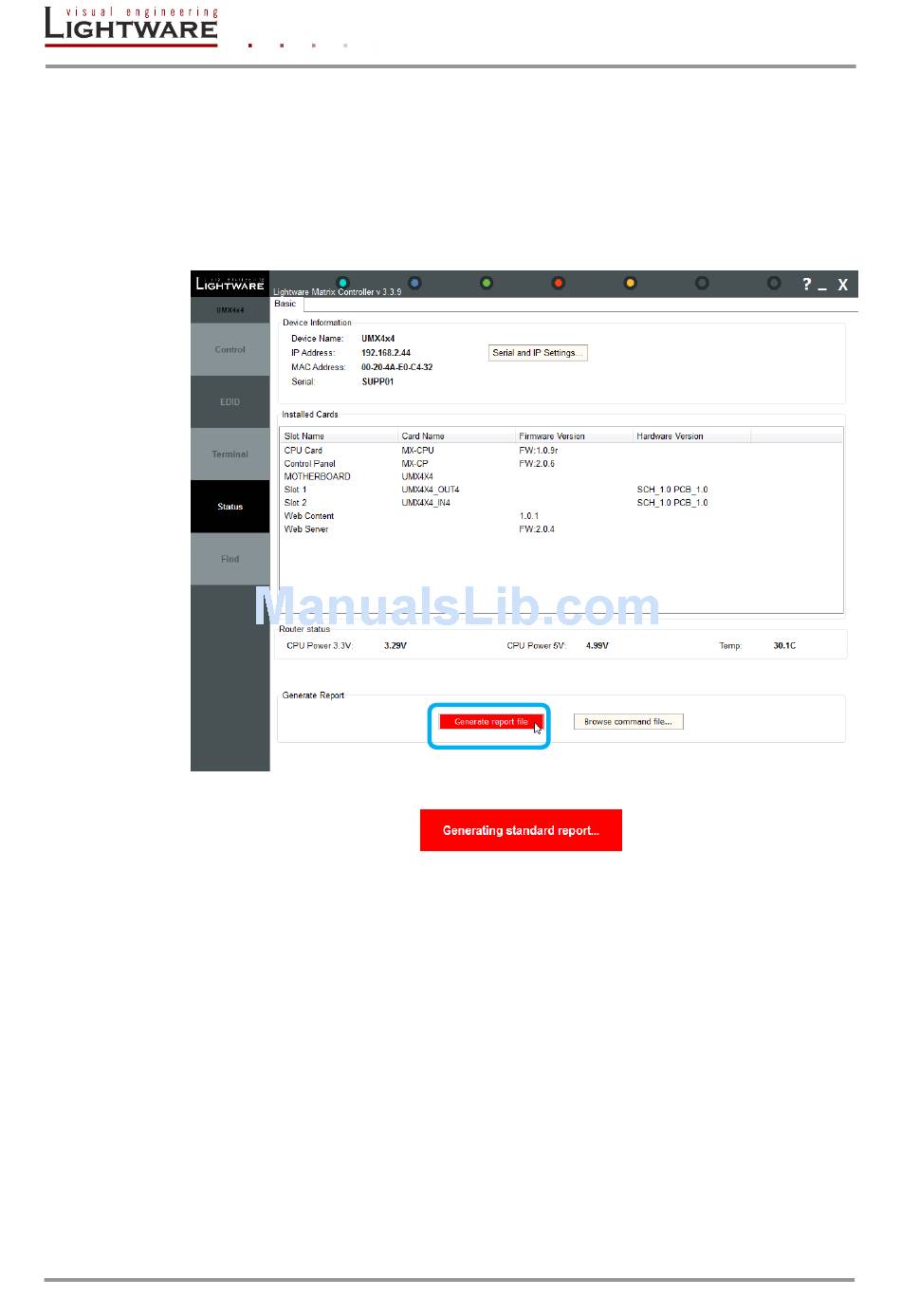Viewport: 901px width, 1316px height.
Task: Select the Web Content row
Action: click(561, 516)
